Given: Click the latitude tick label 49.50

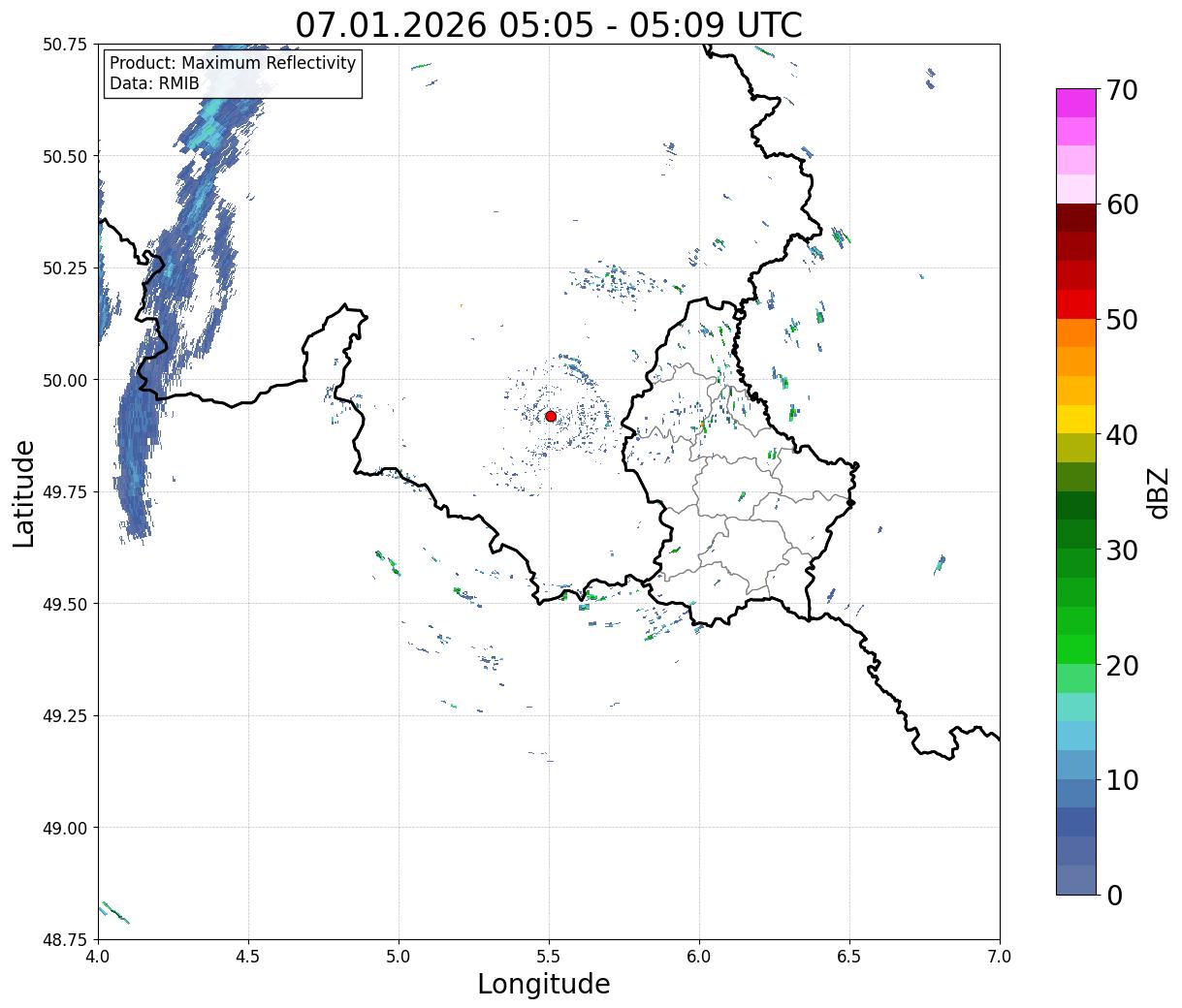Looking at the screenshot, I should [65, 604].
